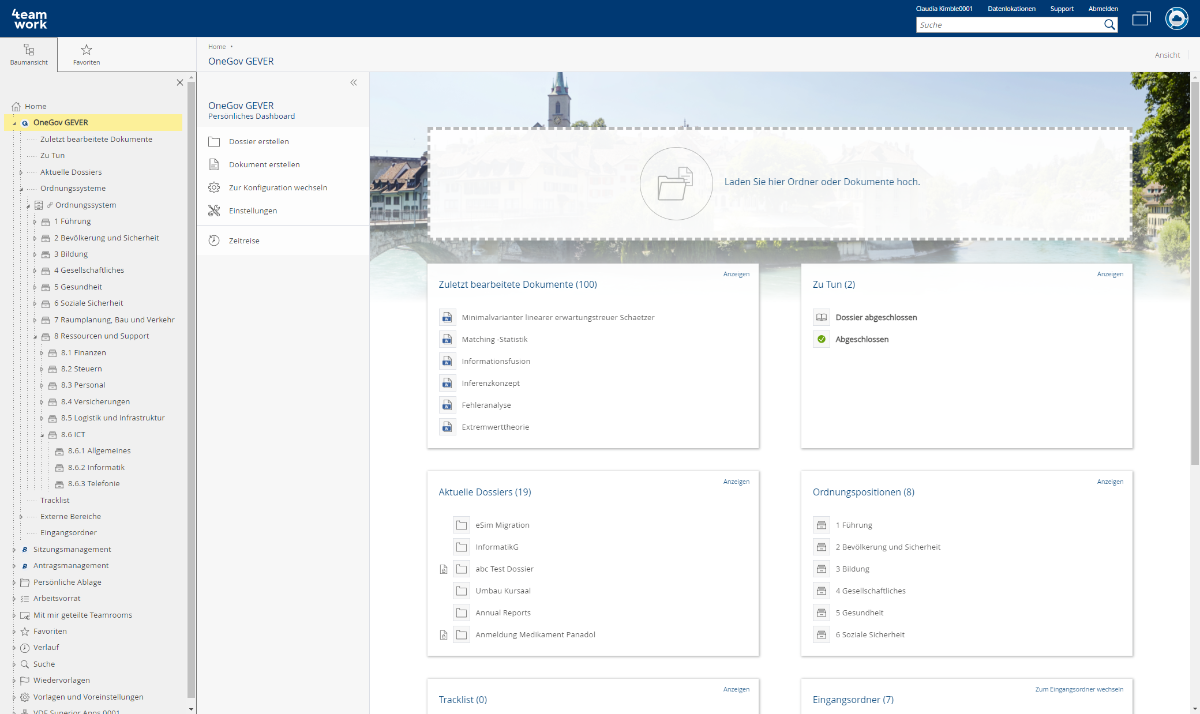Click the document icon beside Fehleranalyse
The width and height of the screenshot is (1200, 714).
tap(447, 405)
